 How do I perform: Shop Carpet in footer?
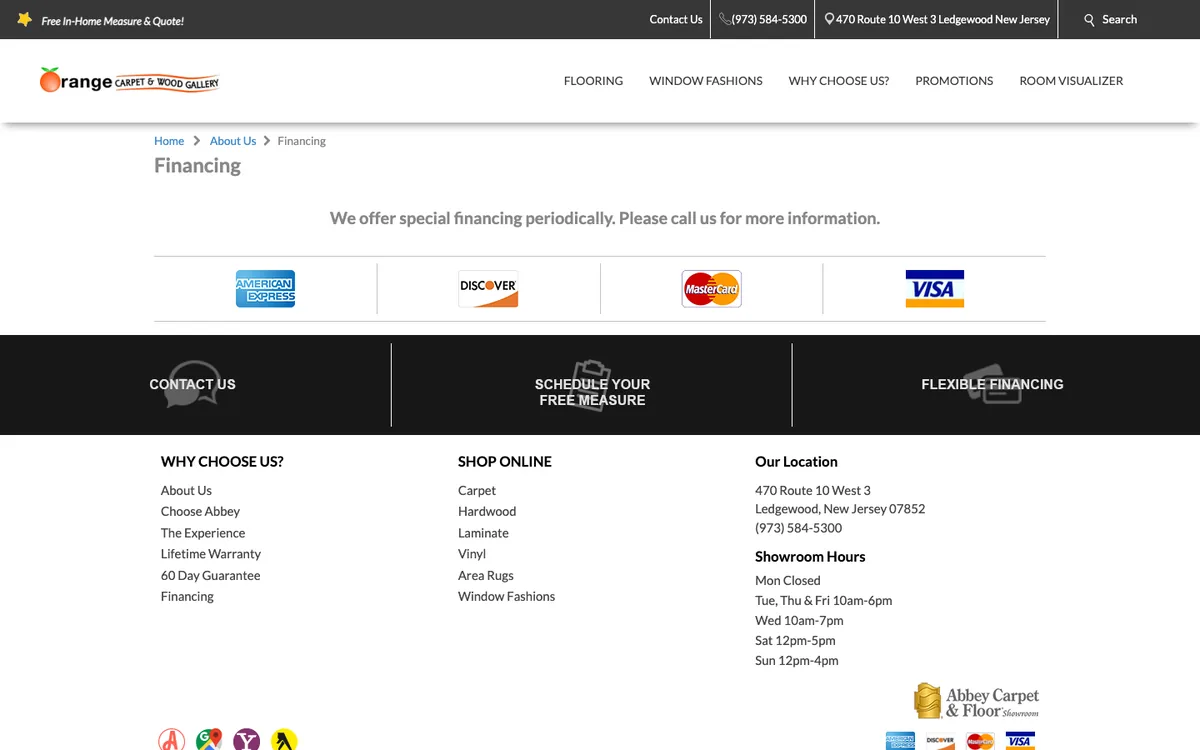click(x=477, y=490)
